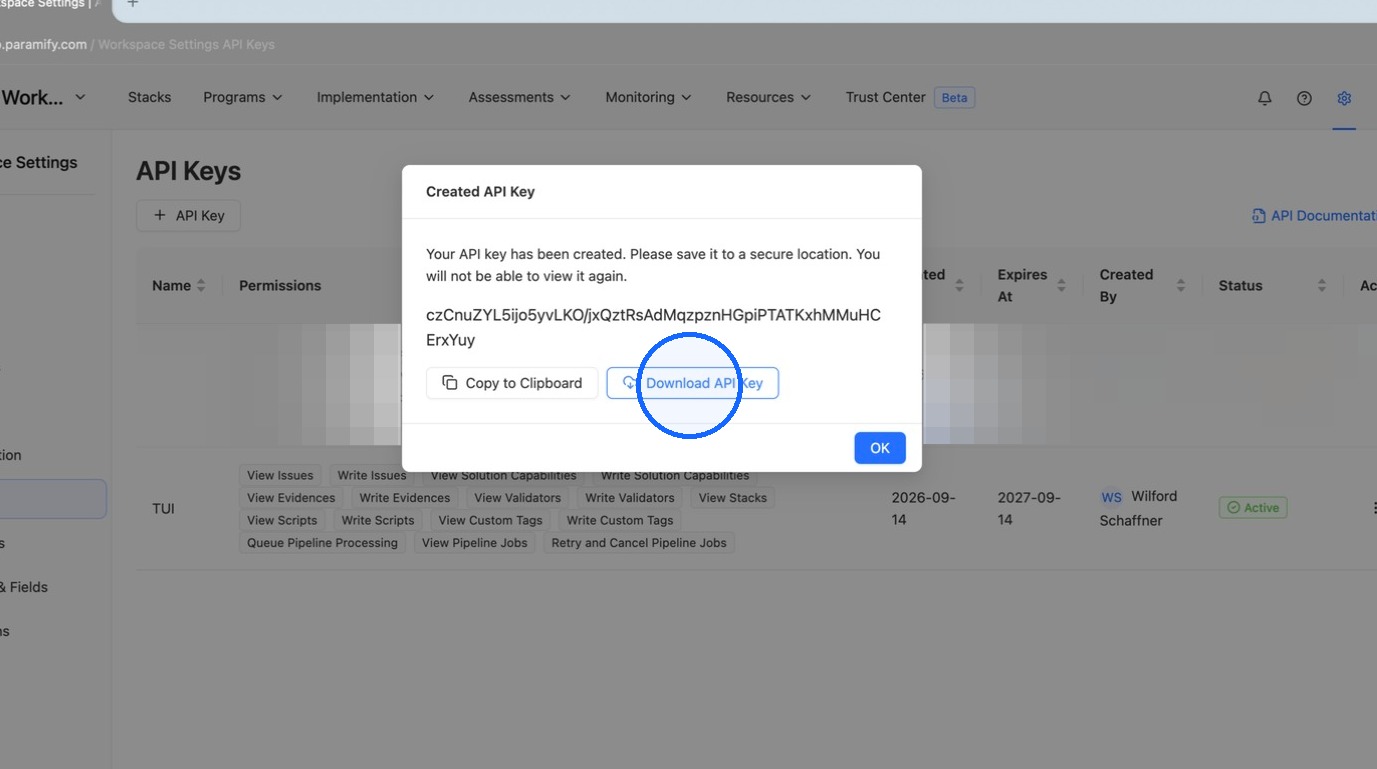This screenshot has width=1377, height=769.
Task: Click the three-dot actions for TUI row
Action: pos(1374,508)
